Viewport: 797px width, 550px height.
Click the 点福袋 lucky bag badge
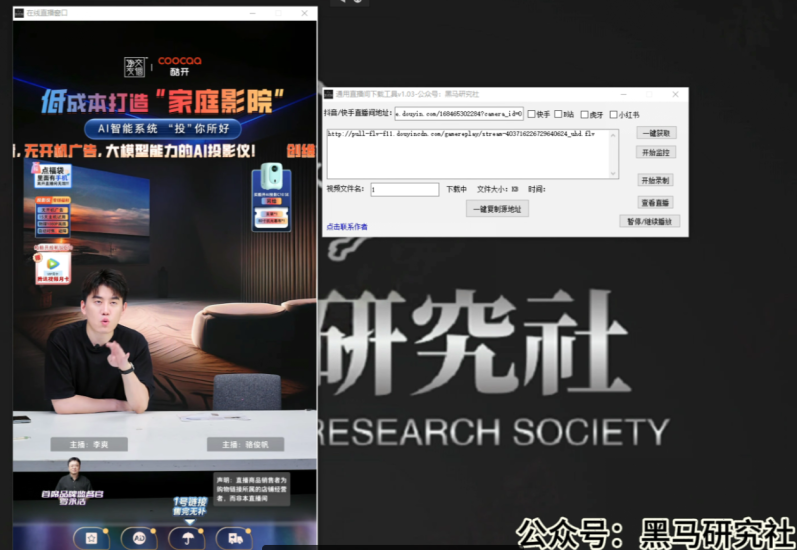53,175
